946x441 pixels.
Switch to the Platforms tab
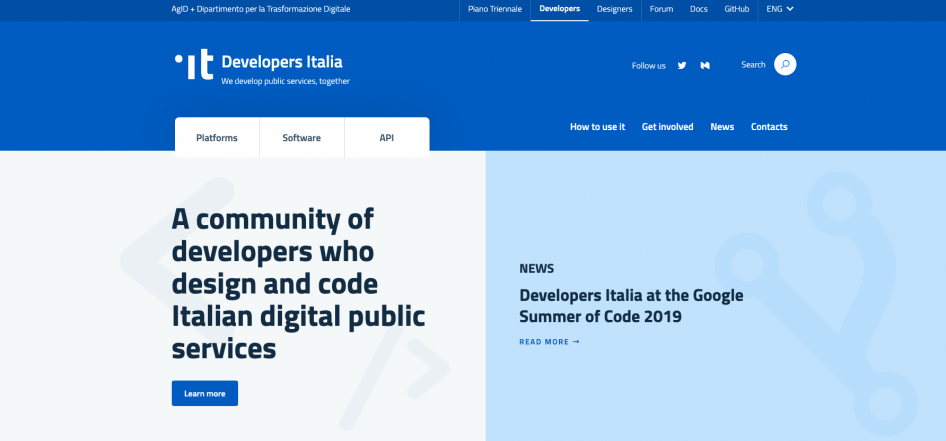pyautogui.click(x=217, y=138)
